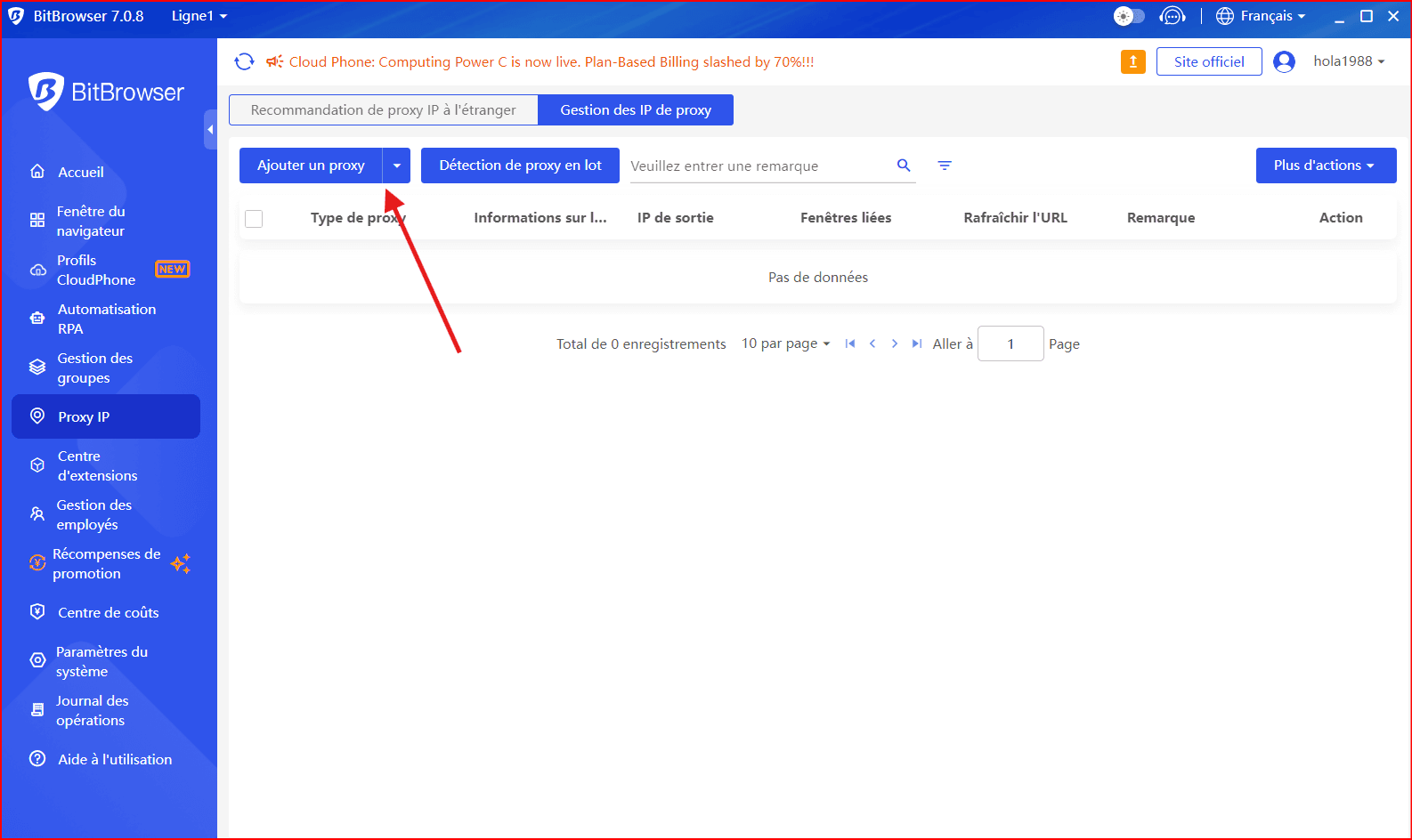Viewport: 1412px width, 840px height.
Task: Go to the last page arrow
Action: (916, 343)
